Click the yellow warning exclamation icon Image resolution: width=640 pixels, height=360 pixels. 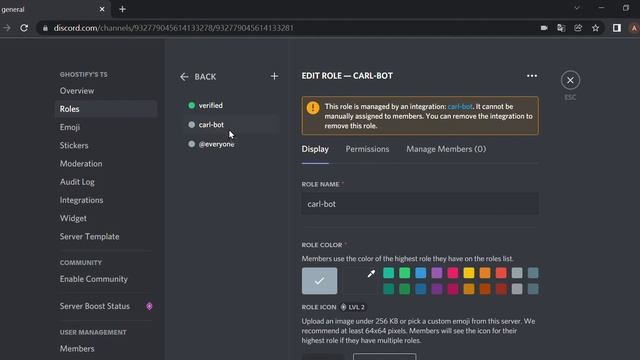[x=313, y=108]
